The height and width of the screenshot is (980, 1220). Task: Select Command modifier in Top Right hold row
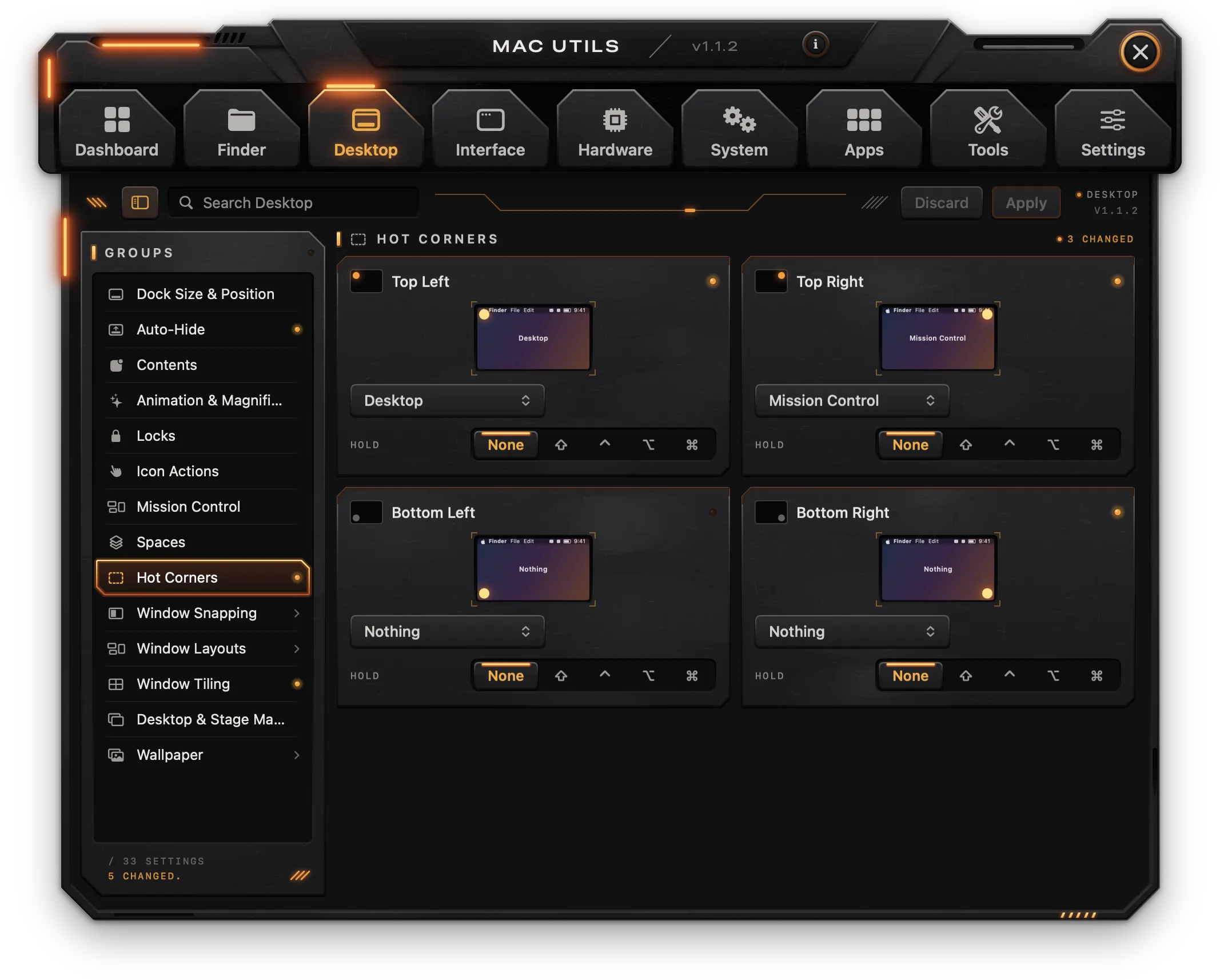tap(1097, 445)
